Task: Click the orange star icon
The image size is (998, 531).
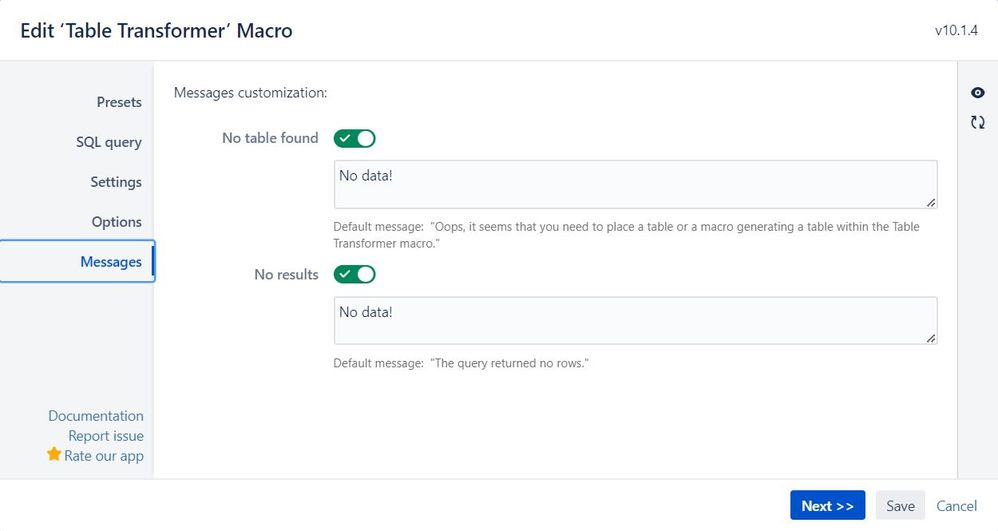Action: [x=54, y=454]
